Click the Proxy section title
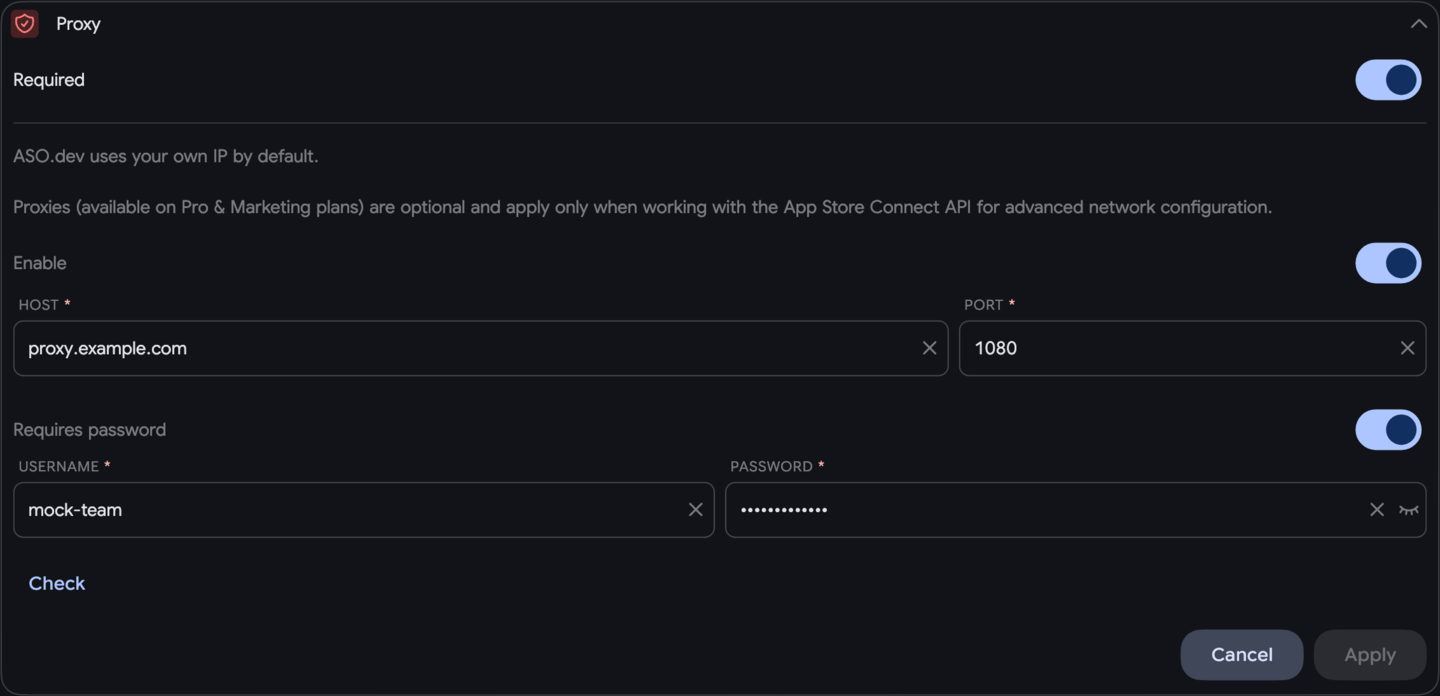The width and height of the screenshot is (1440, 696). [78, 24]
